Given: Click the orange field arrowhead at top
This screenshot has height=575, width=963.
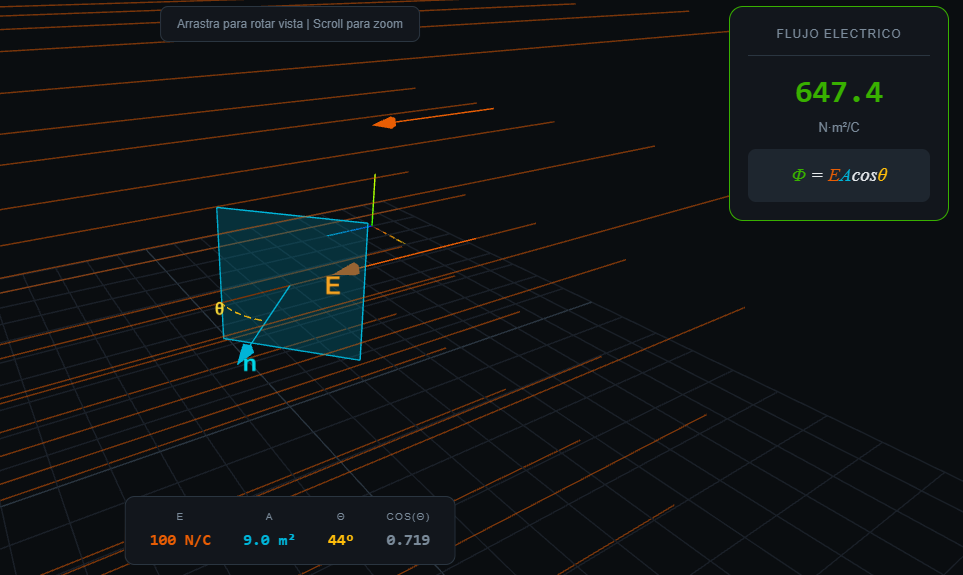Looking at the screenshot, I should [x=385, y=123].
